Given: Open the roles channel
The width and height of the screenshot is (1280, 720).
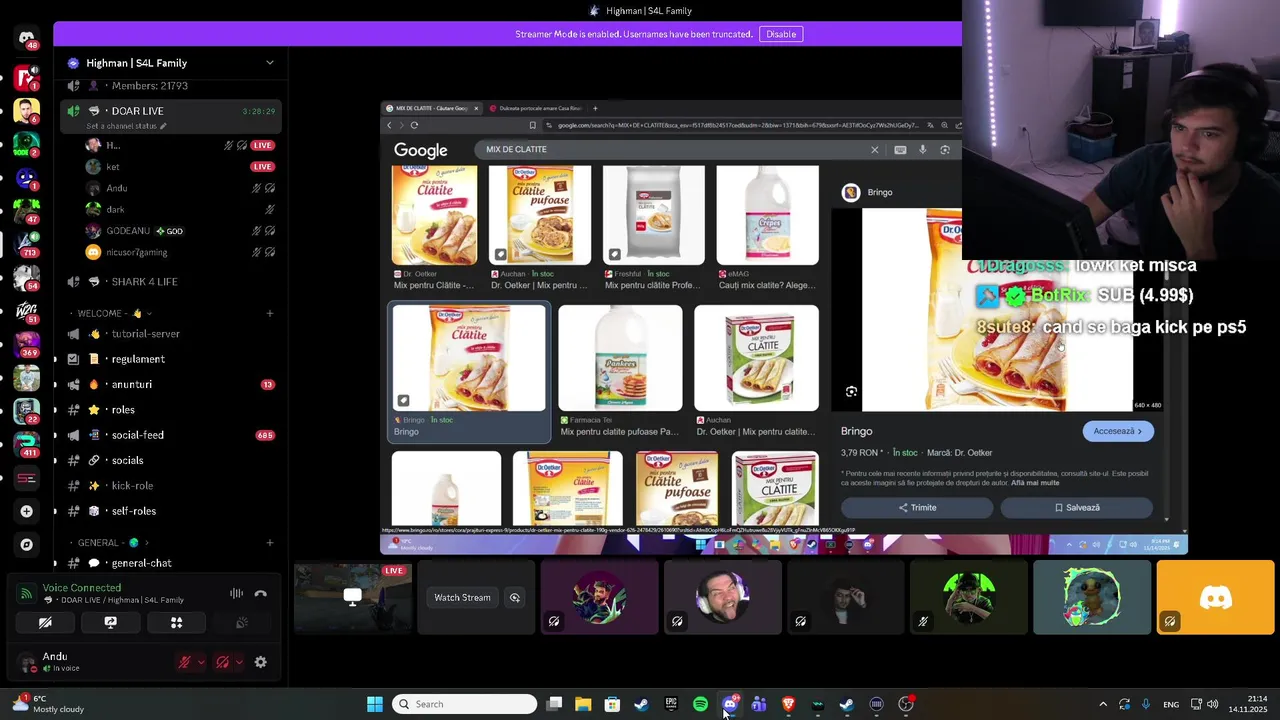Looking at the screenshot, I should (170, 410).
